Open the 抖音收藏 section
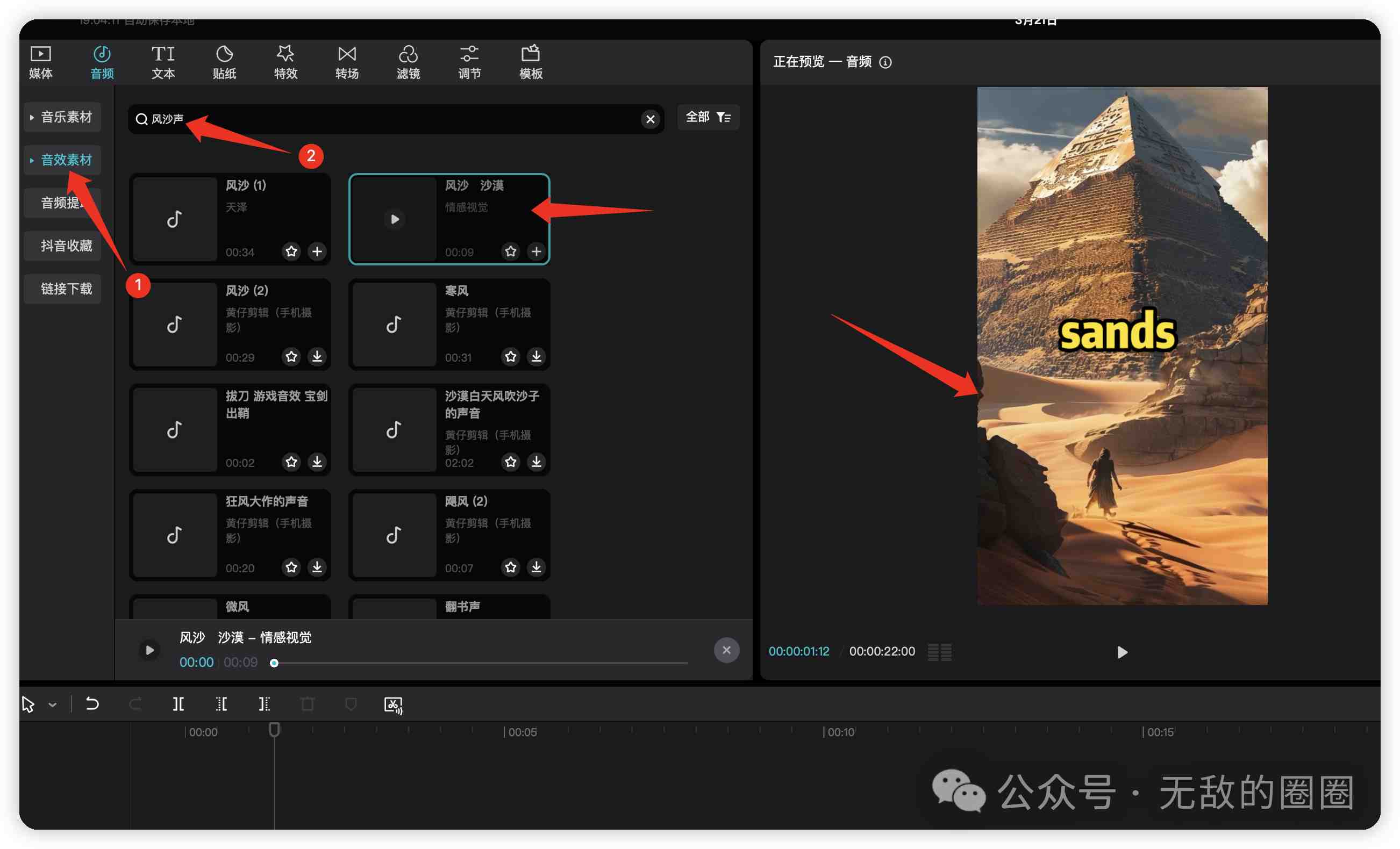Viewport: 1400px width, 849px height. coord(66,246)
